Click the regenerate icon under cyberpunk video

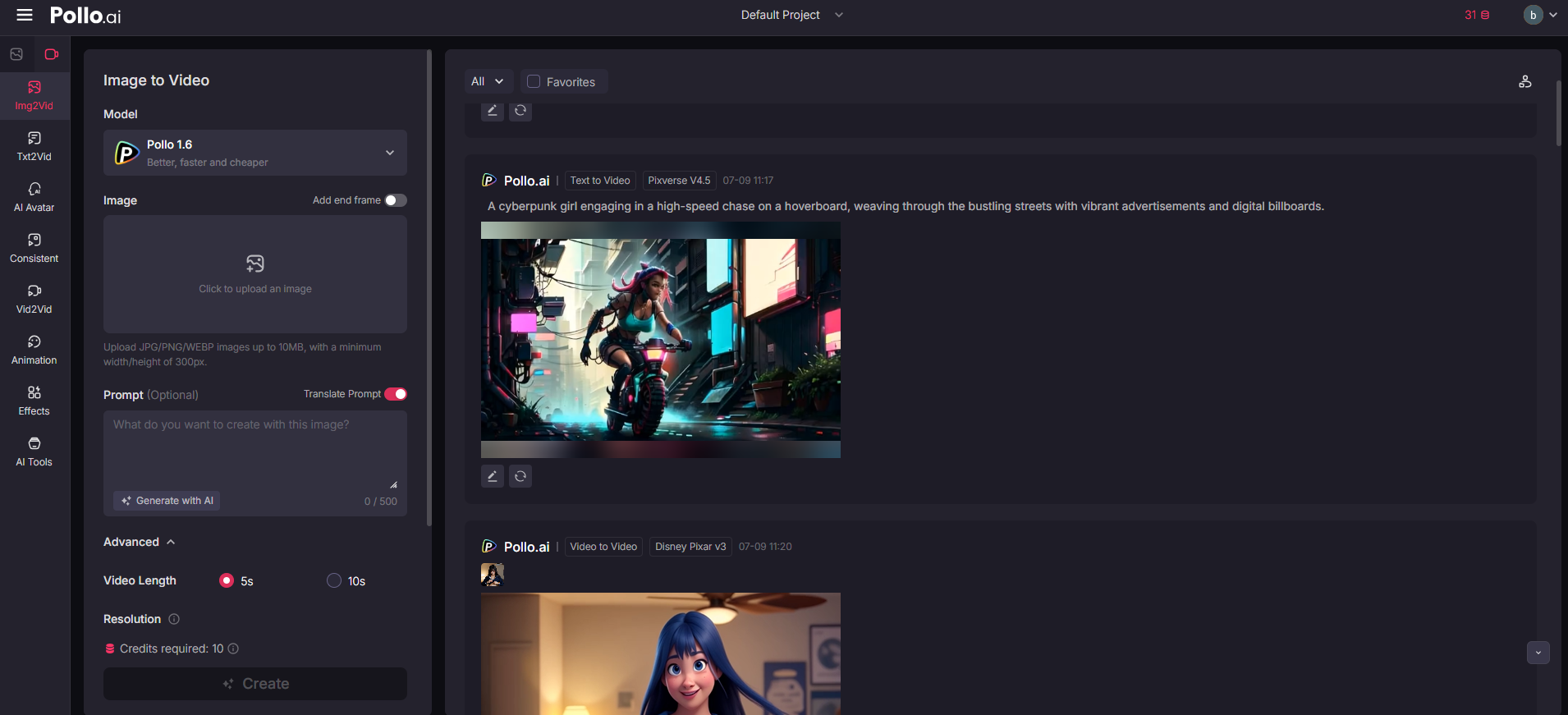520,476
